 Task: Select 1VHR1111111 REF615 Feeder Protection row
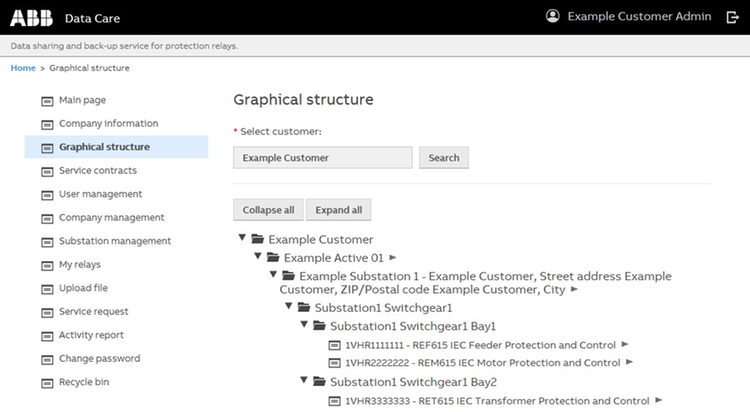(x=480, y=345)
